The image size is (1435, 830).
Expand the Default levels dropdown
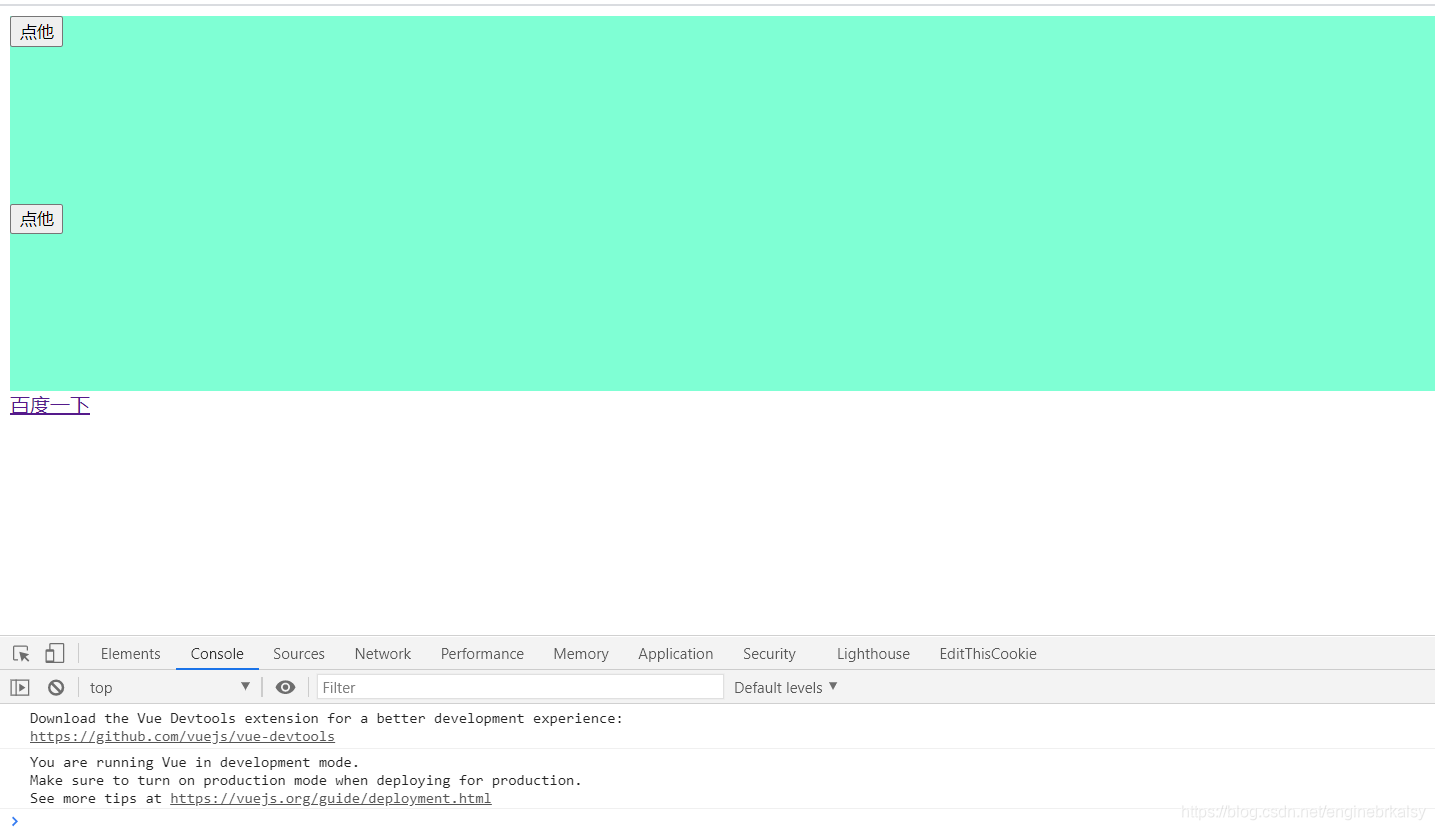[785, 687]
